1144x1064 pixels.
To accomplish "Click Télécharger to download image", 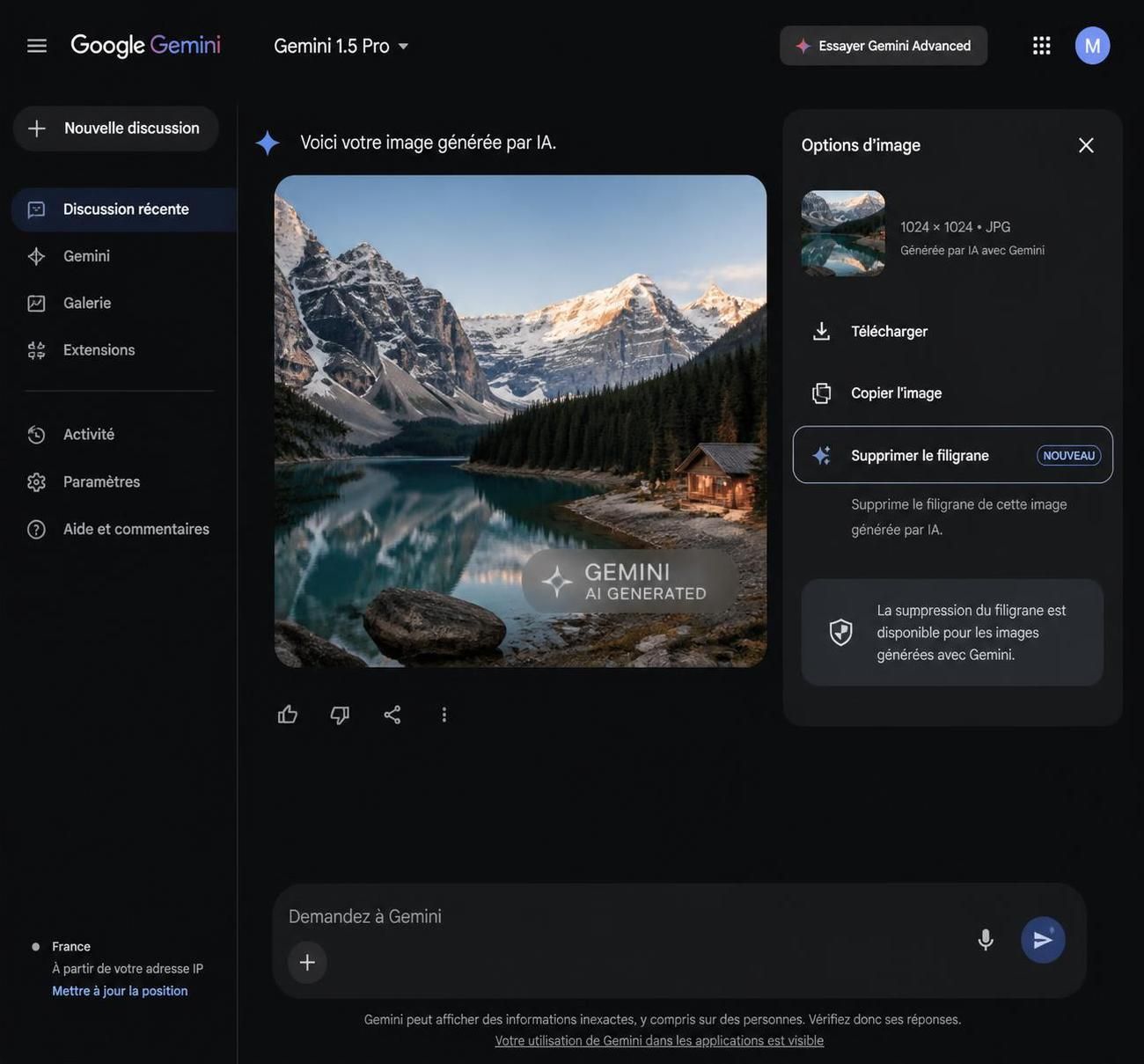I will 953,332.
